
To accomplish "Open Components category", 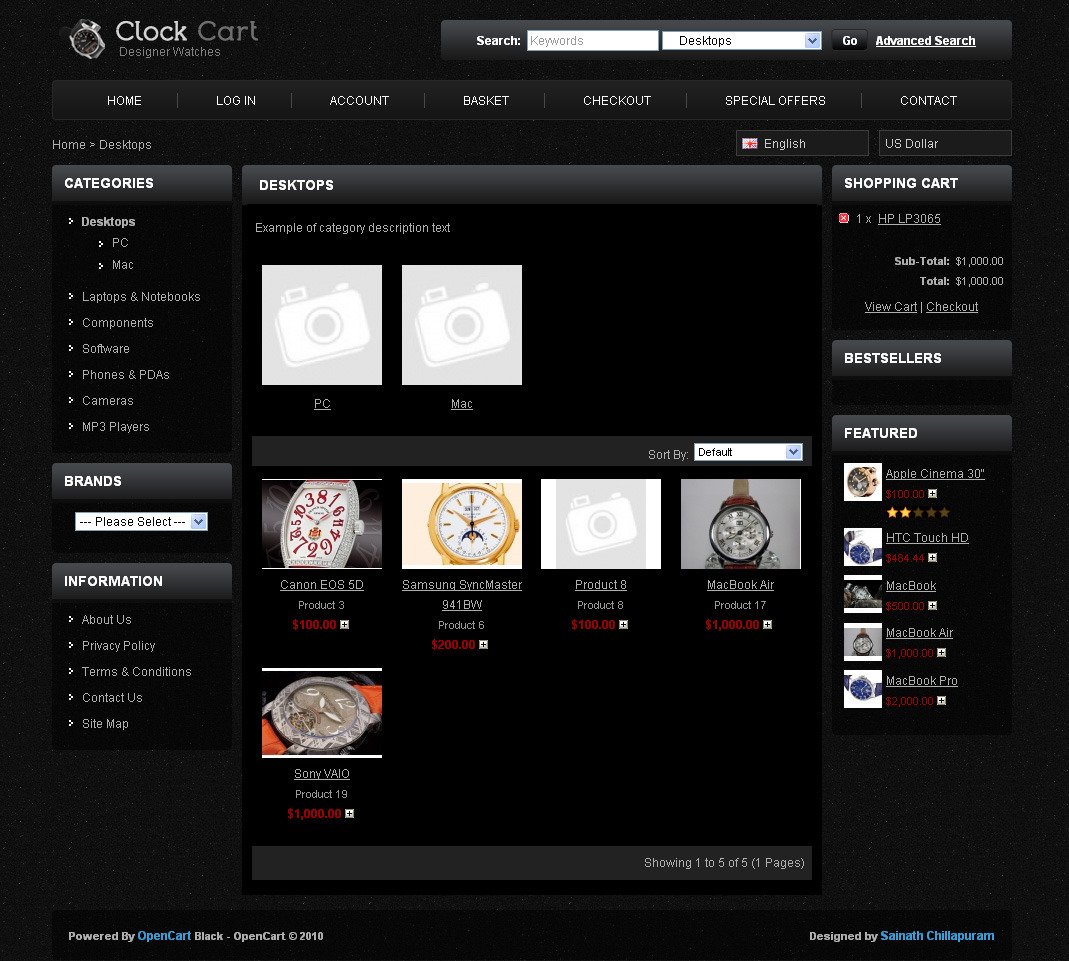I will [x=117, y=322].
